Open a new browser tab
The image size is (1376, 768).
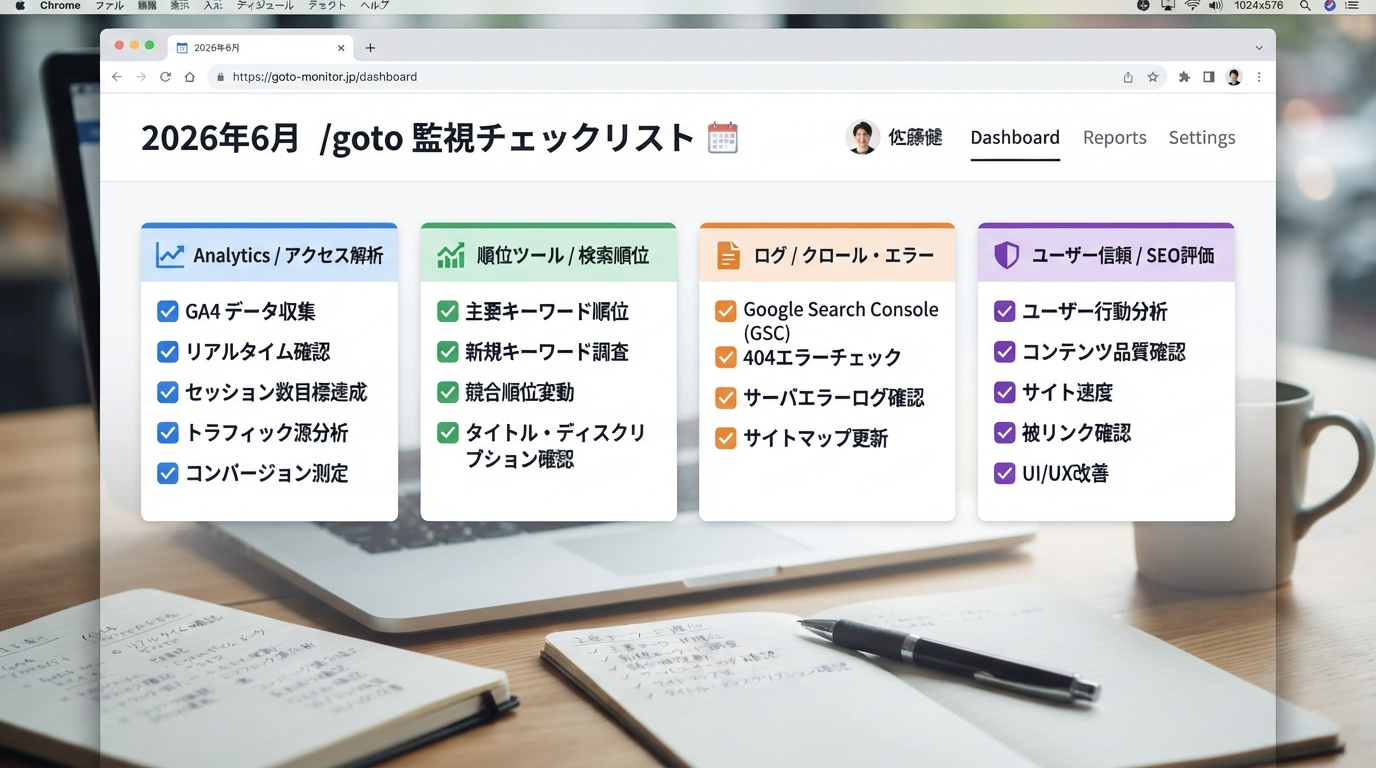tap(370, 48)
